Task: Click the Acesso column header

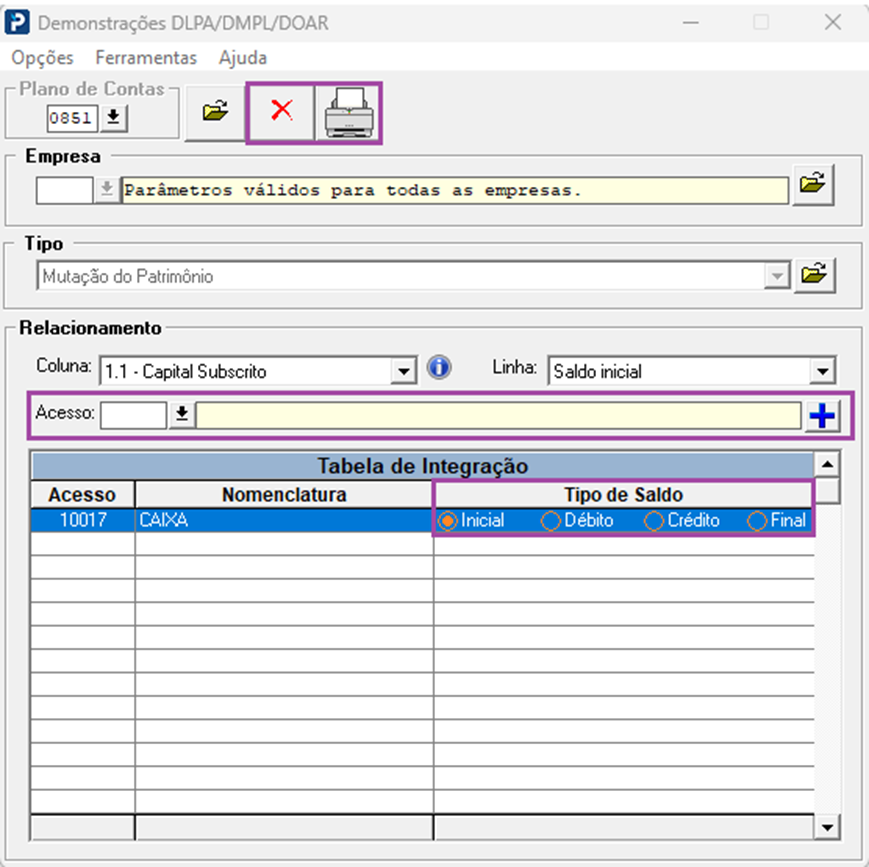Action: pyautogui.click(x=83, y=494)
